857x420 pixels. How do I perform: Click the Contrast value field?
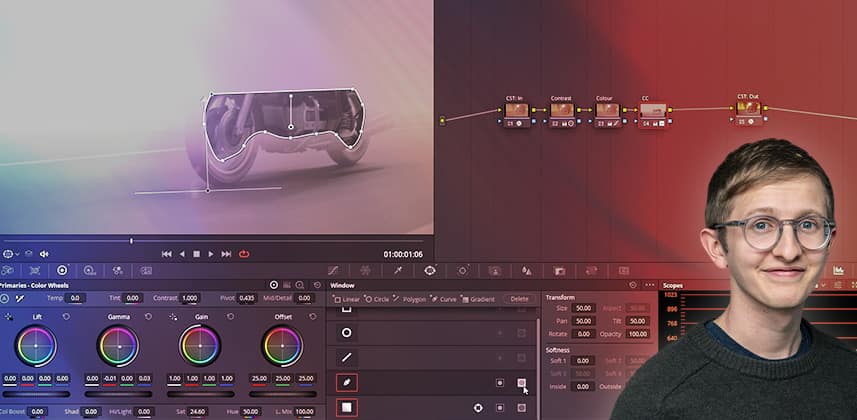tap(190, 298)
